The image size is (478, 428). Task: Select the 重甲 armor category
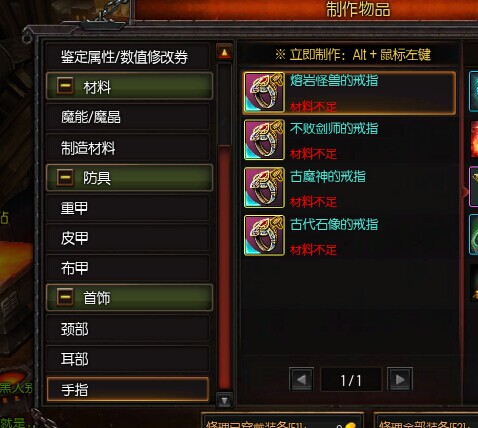[x=128, y=208]
